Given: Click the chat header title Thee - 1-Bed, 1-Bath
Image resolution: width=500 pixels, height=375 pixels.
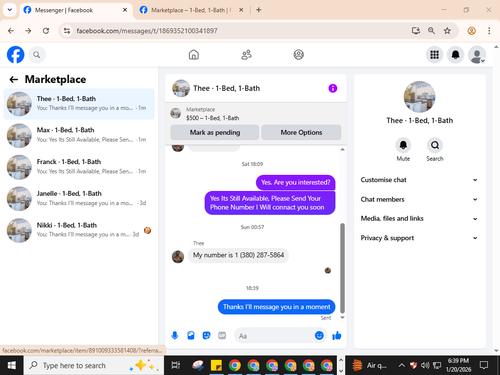Looking at the screenshot, I should pyautogui.click(x=227, y=88).
